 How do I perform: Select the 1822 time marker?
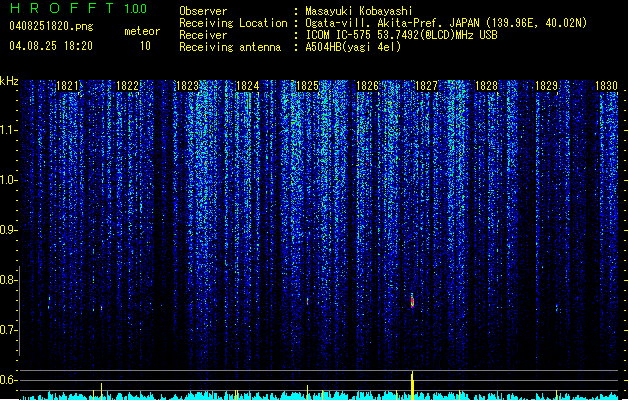(x=127, y=86)
